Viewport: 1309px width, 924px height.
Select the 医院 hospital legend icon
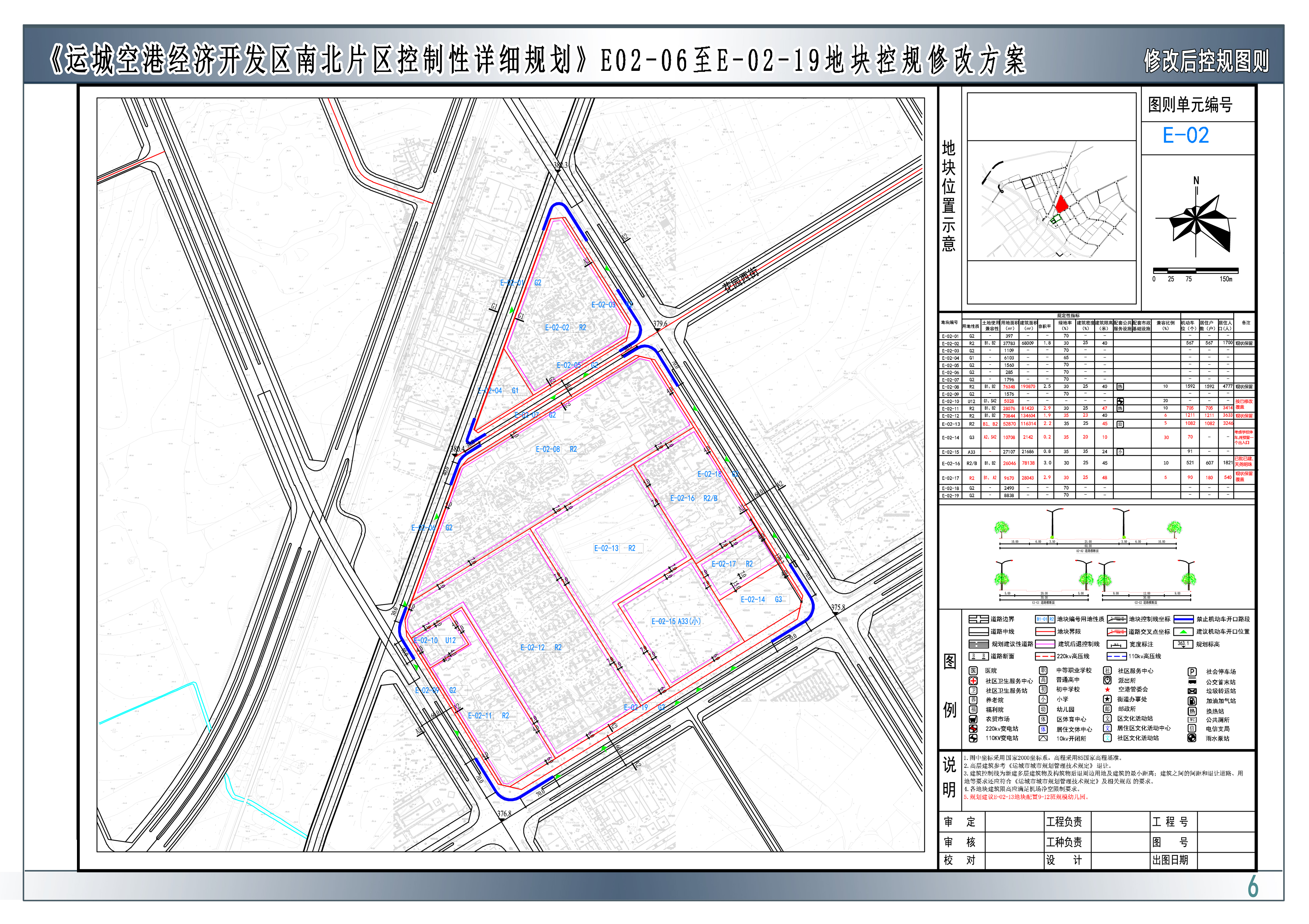tap(974, 671)
